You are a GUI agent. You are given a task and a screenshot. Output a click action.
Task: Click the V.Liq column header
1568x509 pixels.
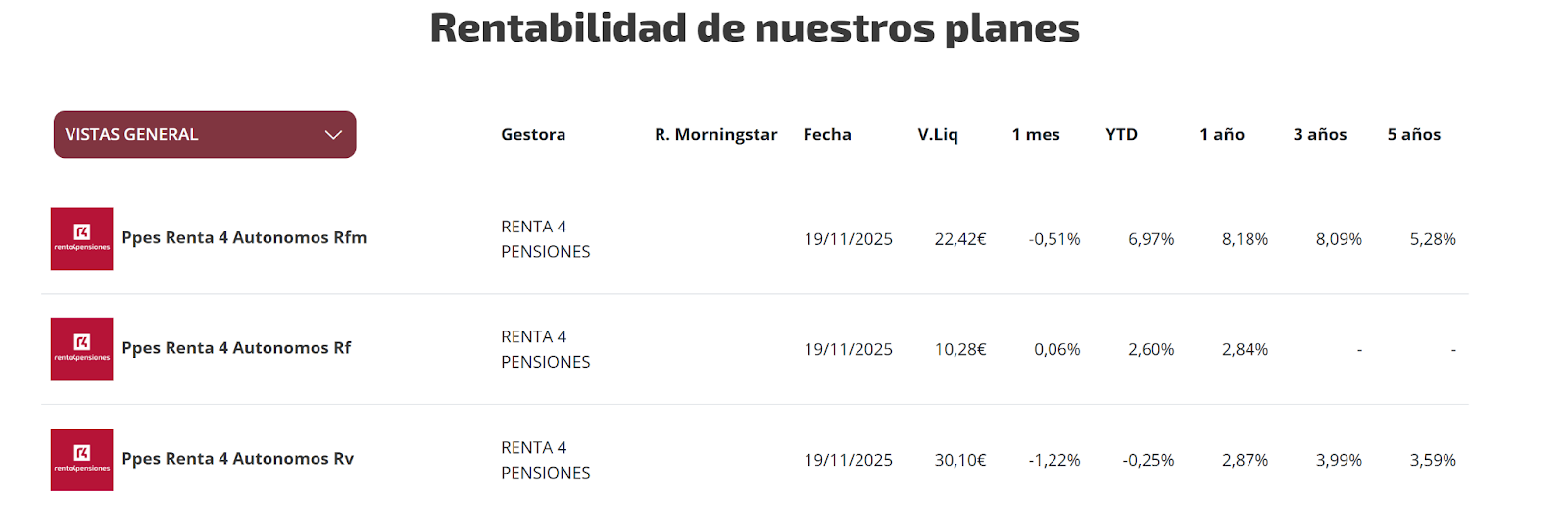938,135
